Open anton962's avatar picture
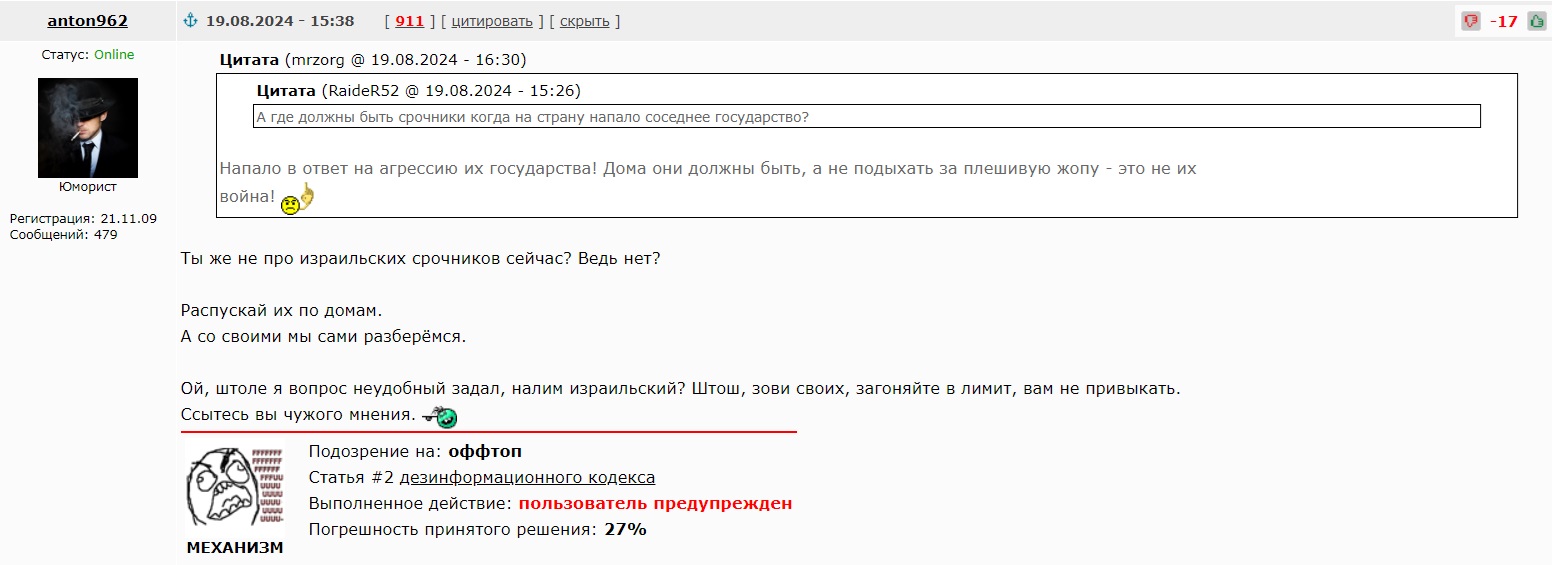Image resolution: width=1552 pixels, height=565 pixels. coord(88,128)
